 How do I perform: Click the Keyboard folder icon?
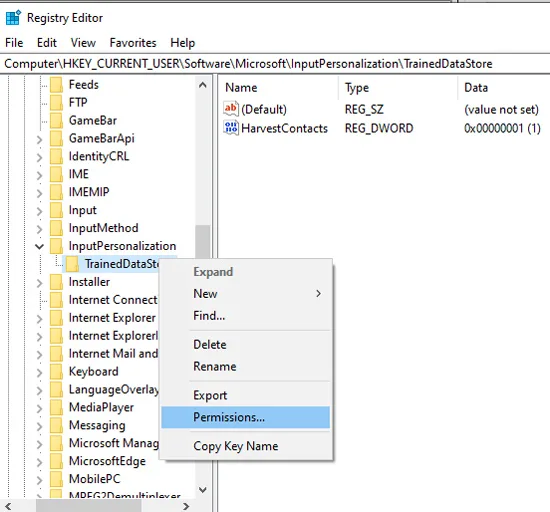(56, 371)
